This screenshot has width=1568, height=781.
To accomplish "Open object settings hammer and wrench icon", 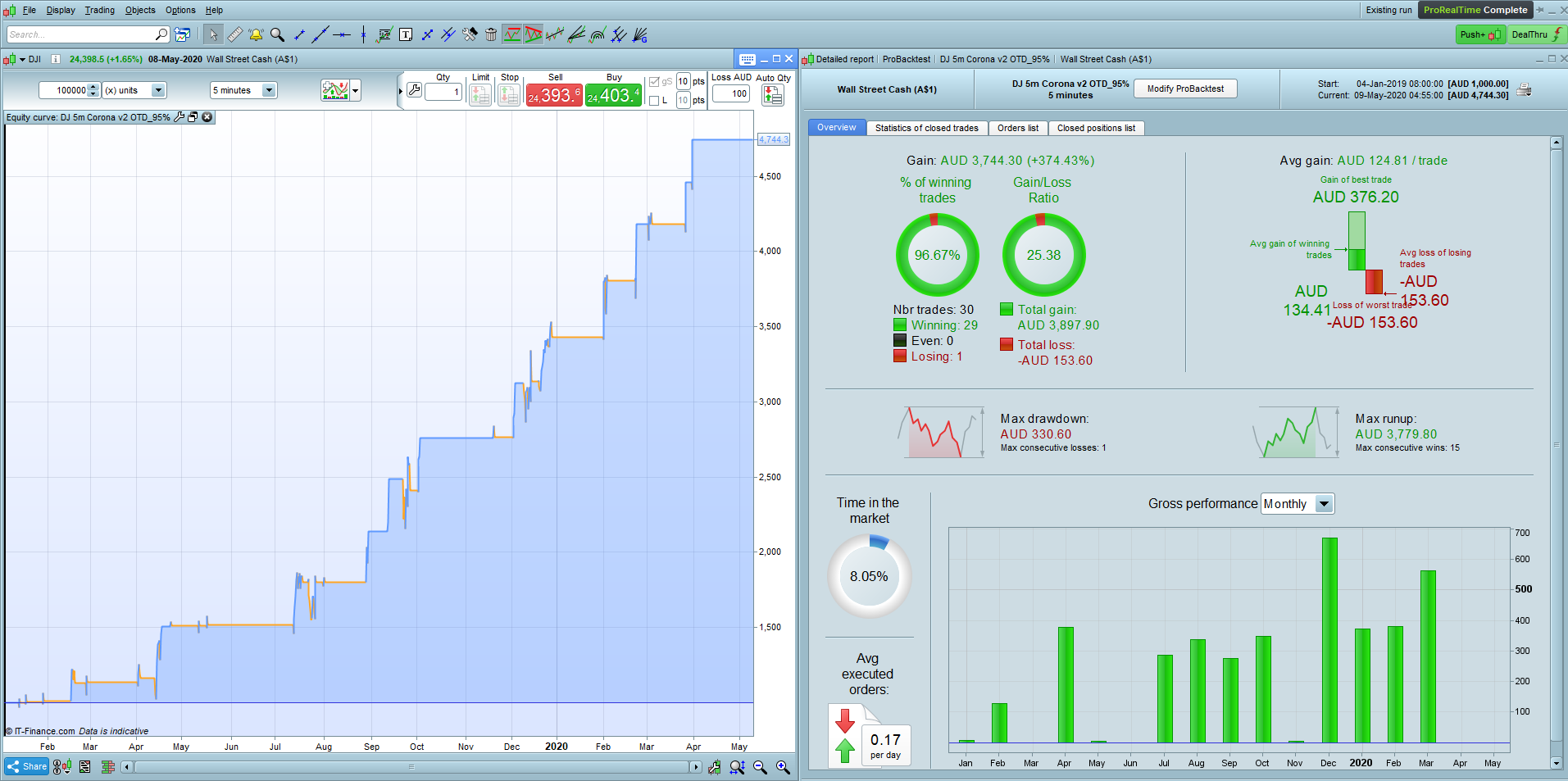I will tap(470, 34).
